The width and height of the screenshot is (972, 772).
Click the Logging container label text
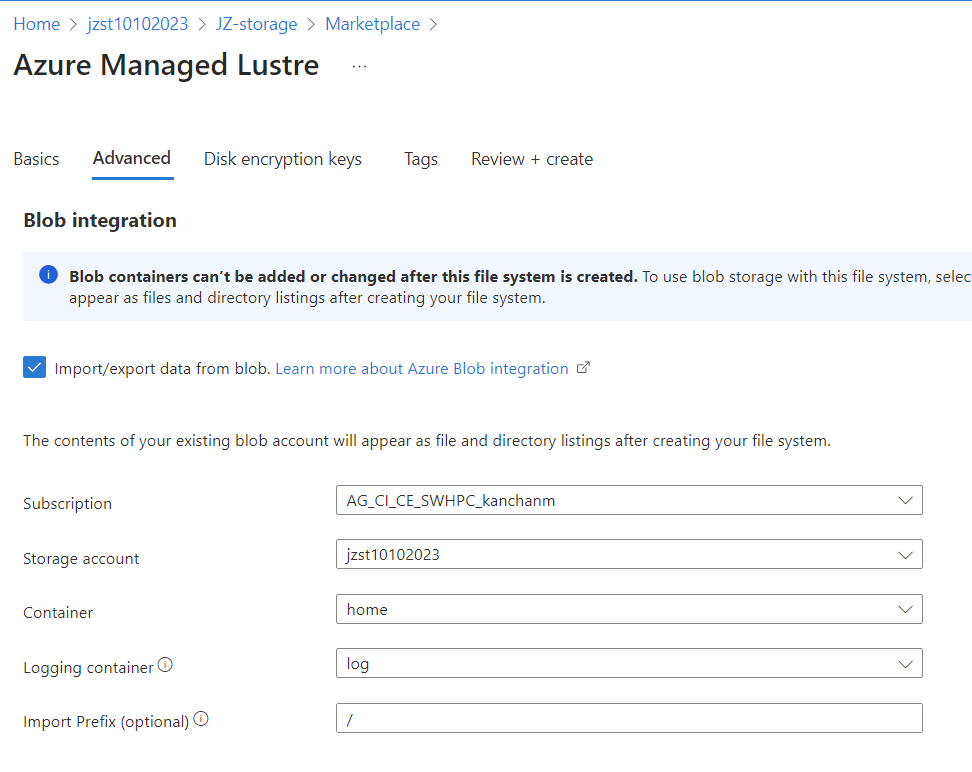(x=88, y=668)
